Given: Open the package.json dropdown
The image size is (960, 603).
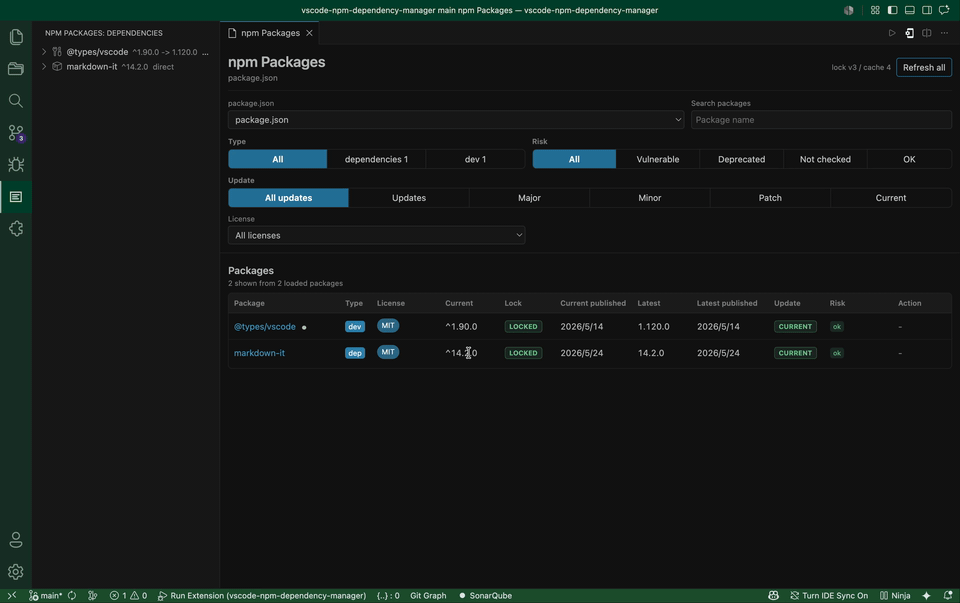Looking at the screenshot, I should [x=456, y=120].
